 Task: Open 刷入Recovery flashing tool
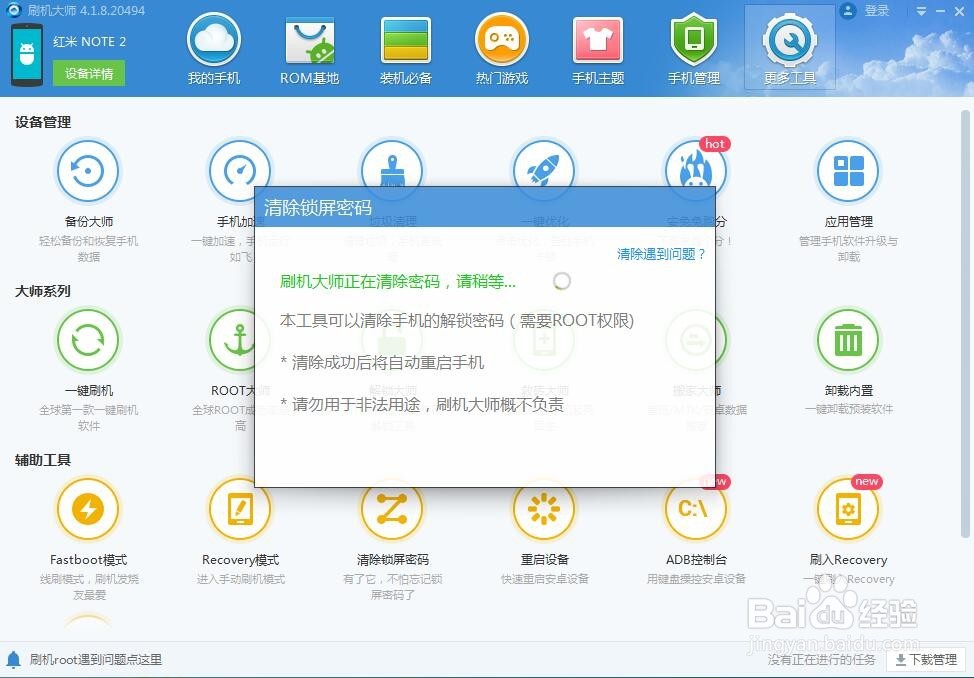point(848,510)
